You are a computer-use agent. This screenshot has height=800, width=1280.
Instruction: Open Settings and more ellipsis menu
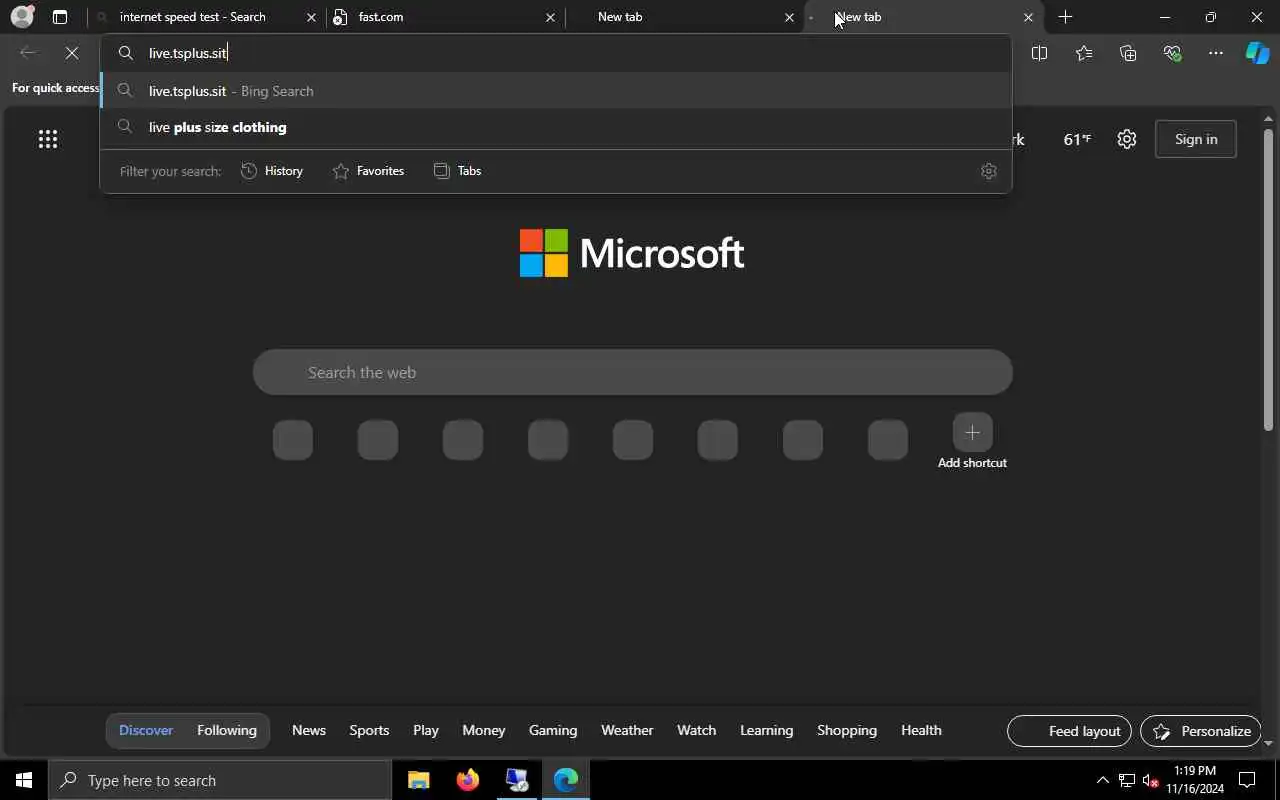click(x=1216, y=53)
